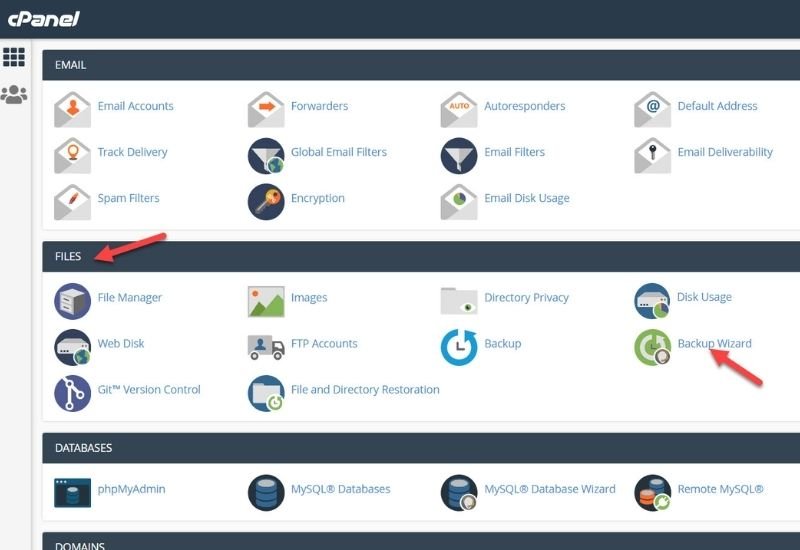
Task: Open the Backup Wizard text link
Action: click(x=714, y=343)
